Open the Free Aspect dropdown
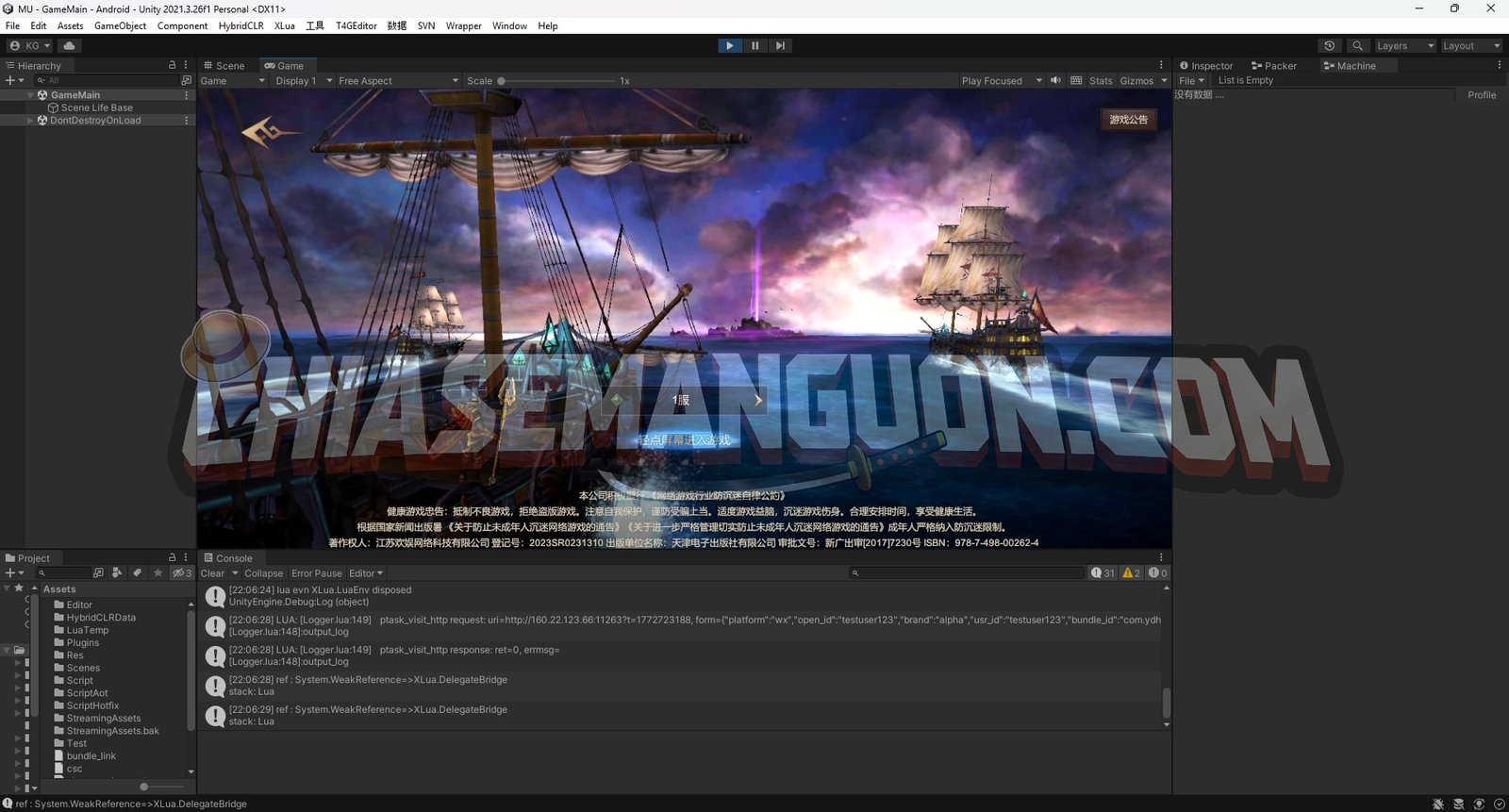Screen dimensions: 1509x812 [398, 81]
